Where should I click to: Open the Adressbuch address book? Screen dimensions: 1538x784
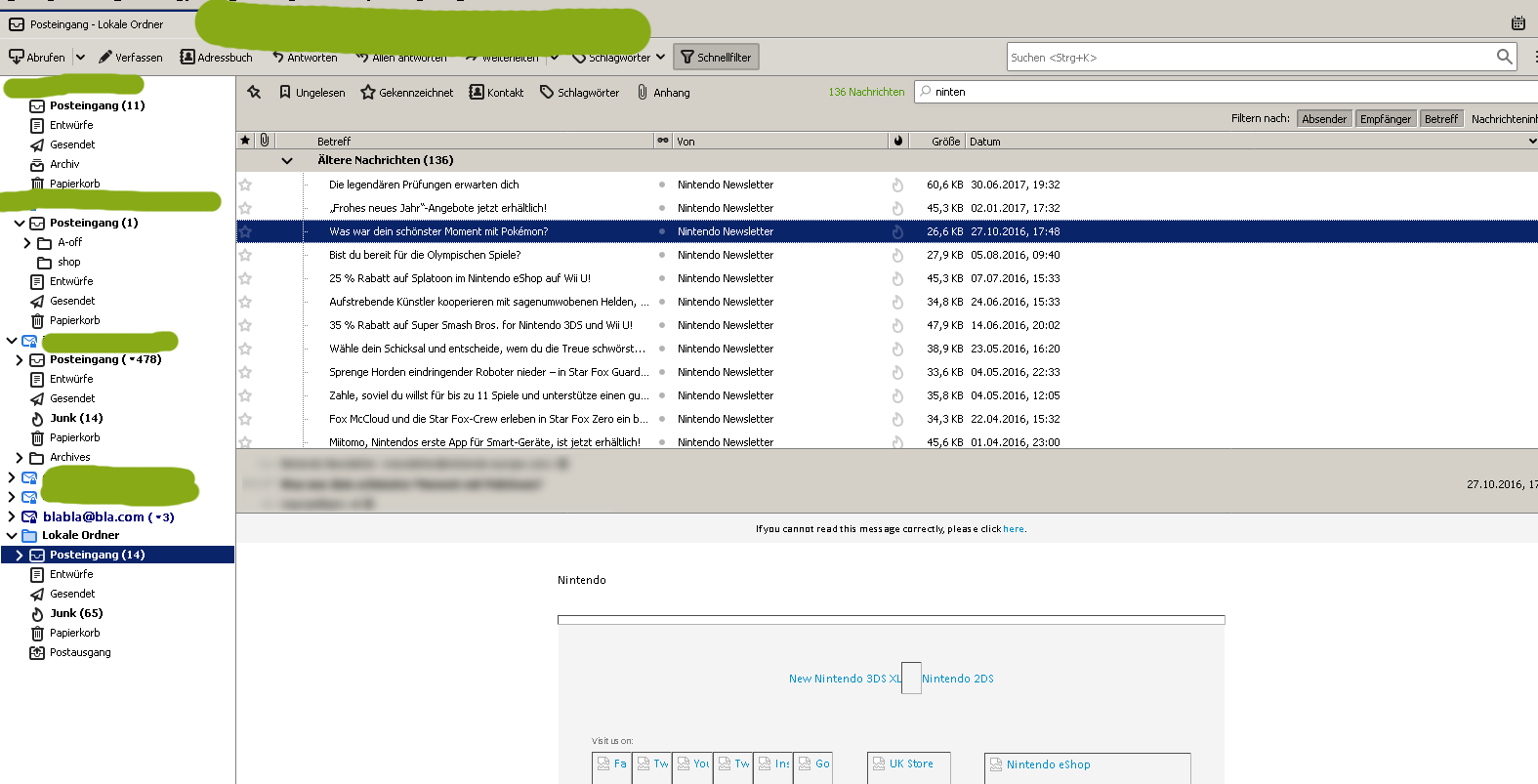pyautogui.click(x=216, y=58)
